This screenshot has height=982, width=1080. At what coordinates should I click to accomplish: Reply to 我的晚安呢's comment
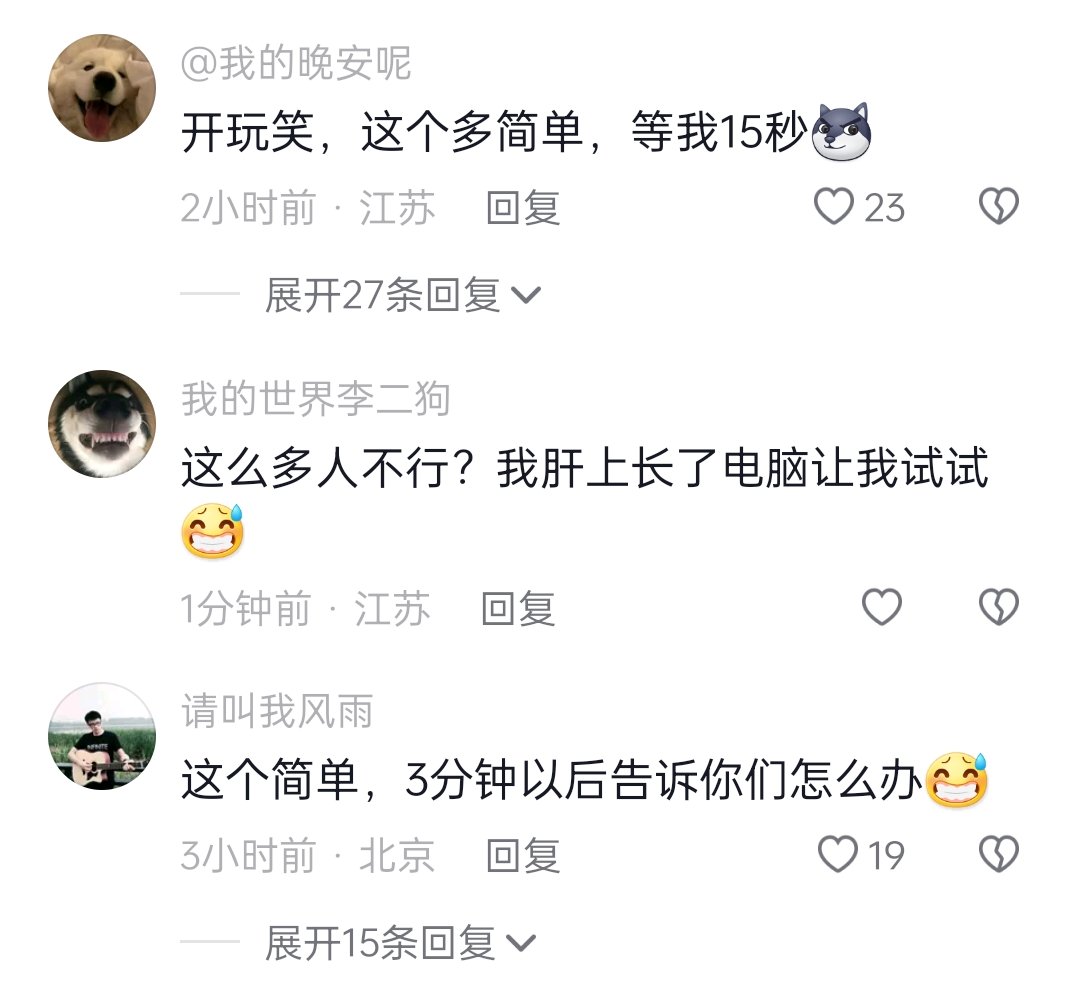tap(523, 207)
